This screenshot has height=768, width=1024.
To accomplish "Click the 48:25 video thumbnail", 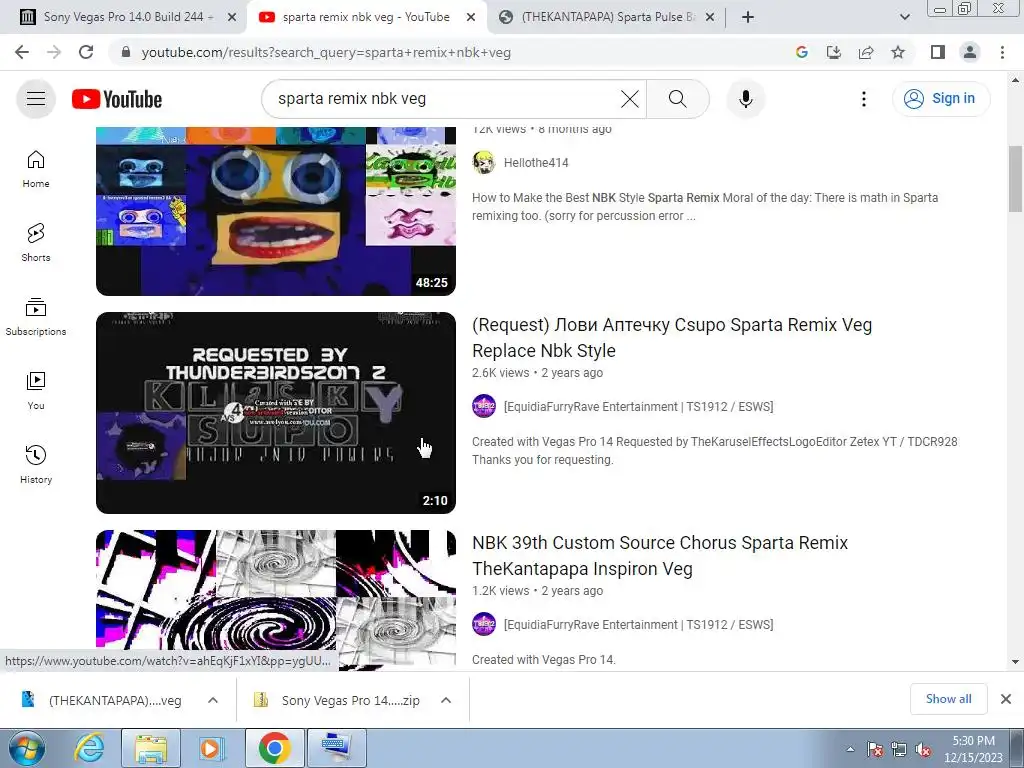I will point(276,211).
